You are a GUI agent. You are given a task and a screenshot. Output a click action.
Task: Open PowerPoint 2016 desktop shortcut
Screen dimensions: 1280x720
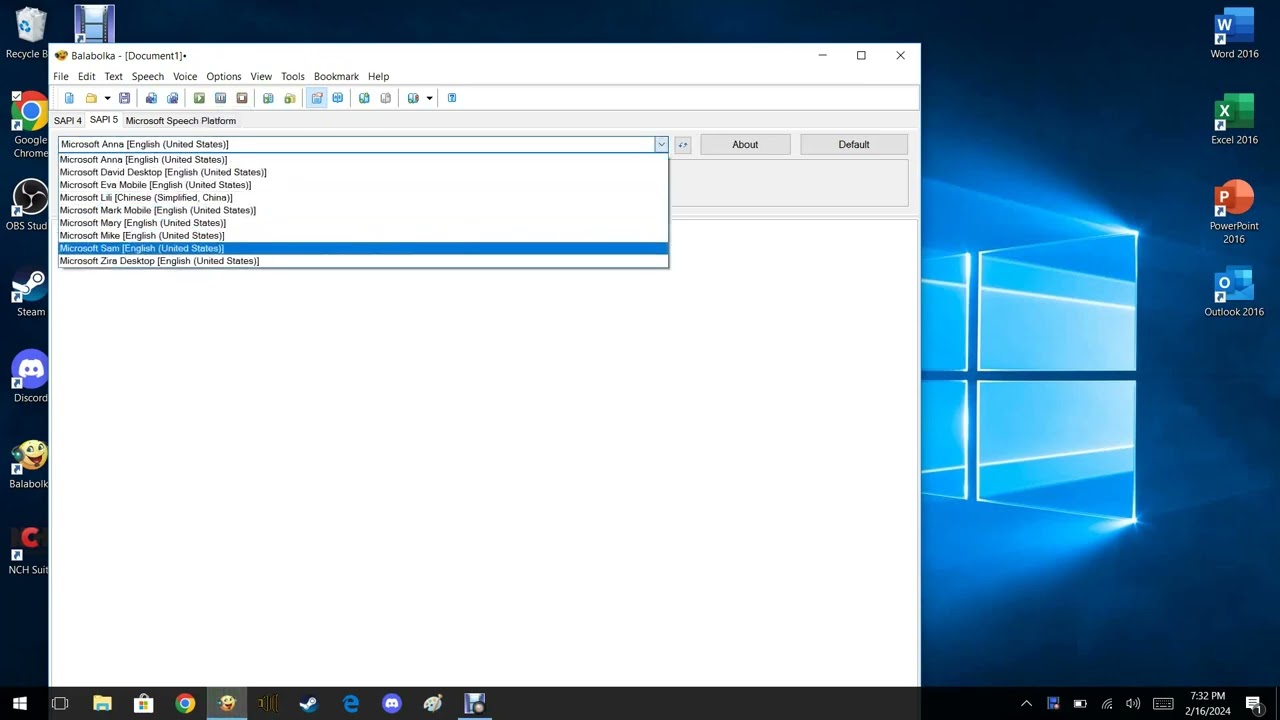(x=1234, y=212)
